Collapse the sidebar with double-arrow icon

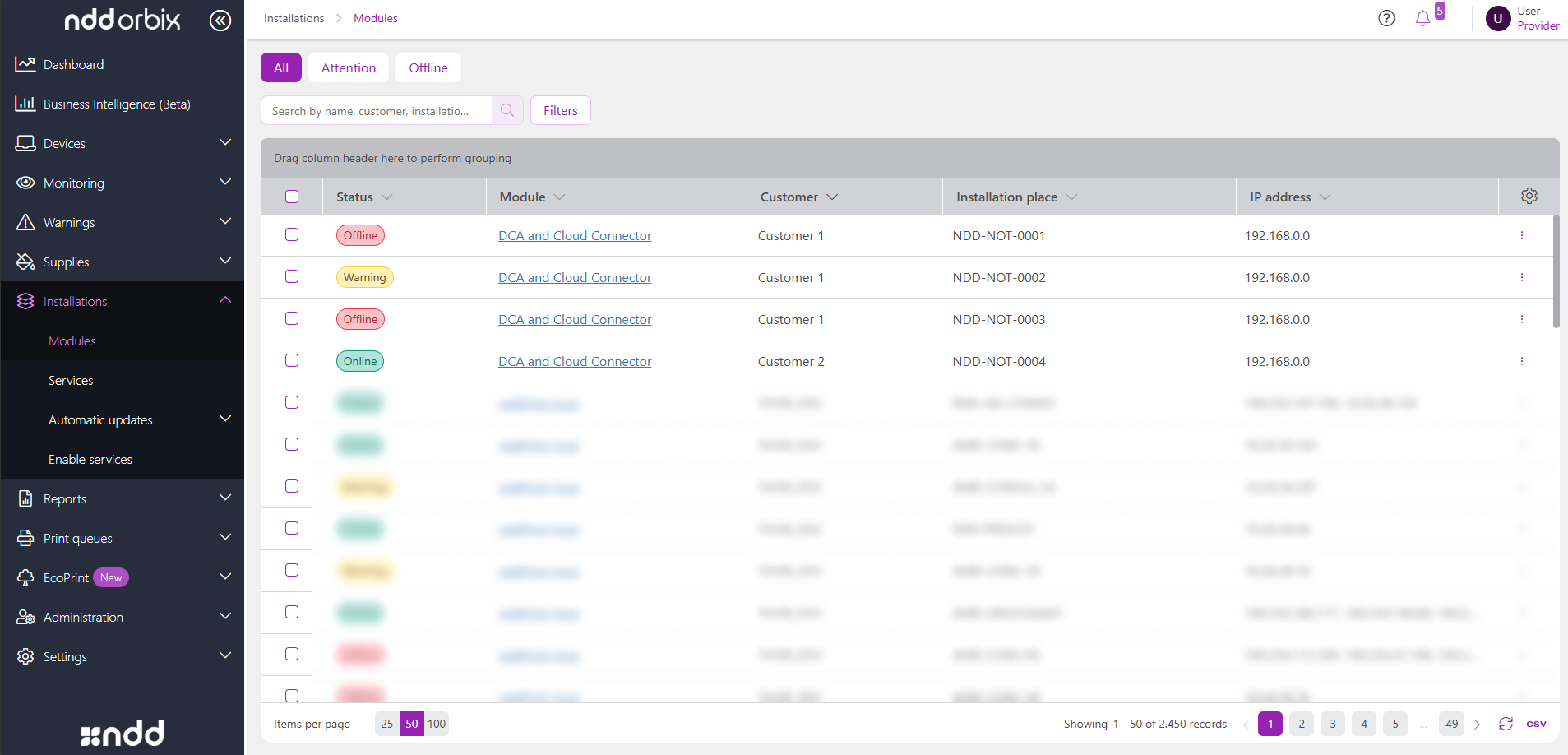click(220, 20)
